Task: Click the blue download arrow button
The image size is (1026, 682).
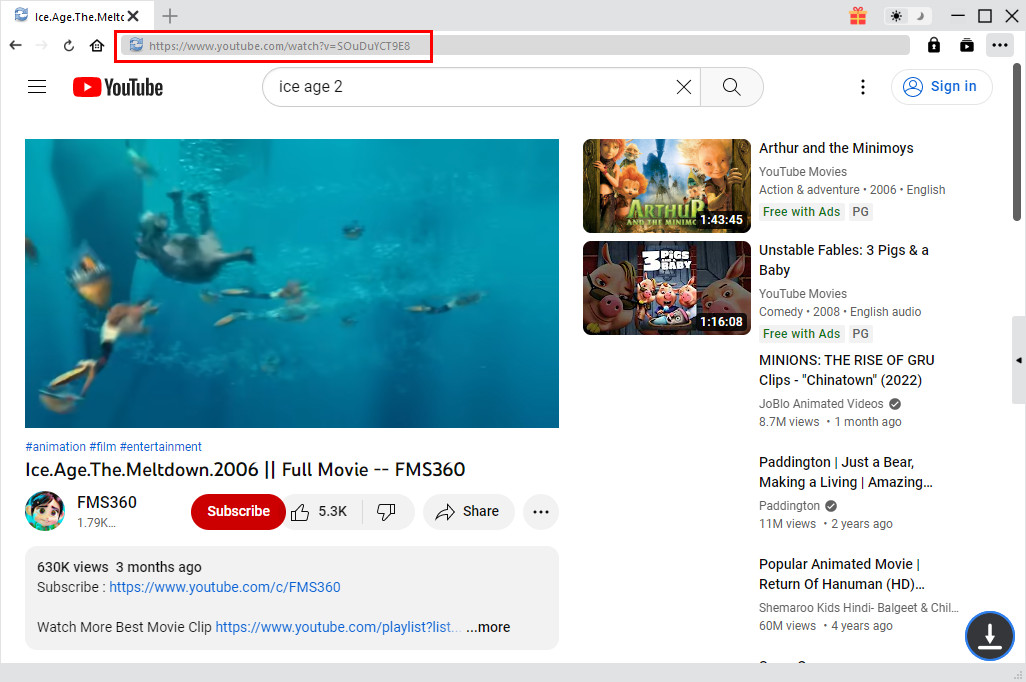Action: [989, 635]
